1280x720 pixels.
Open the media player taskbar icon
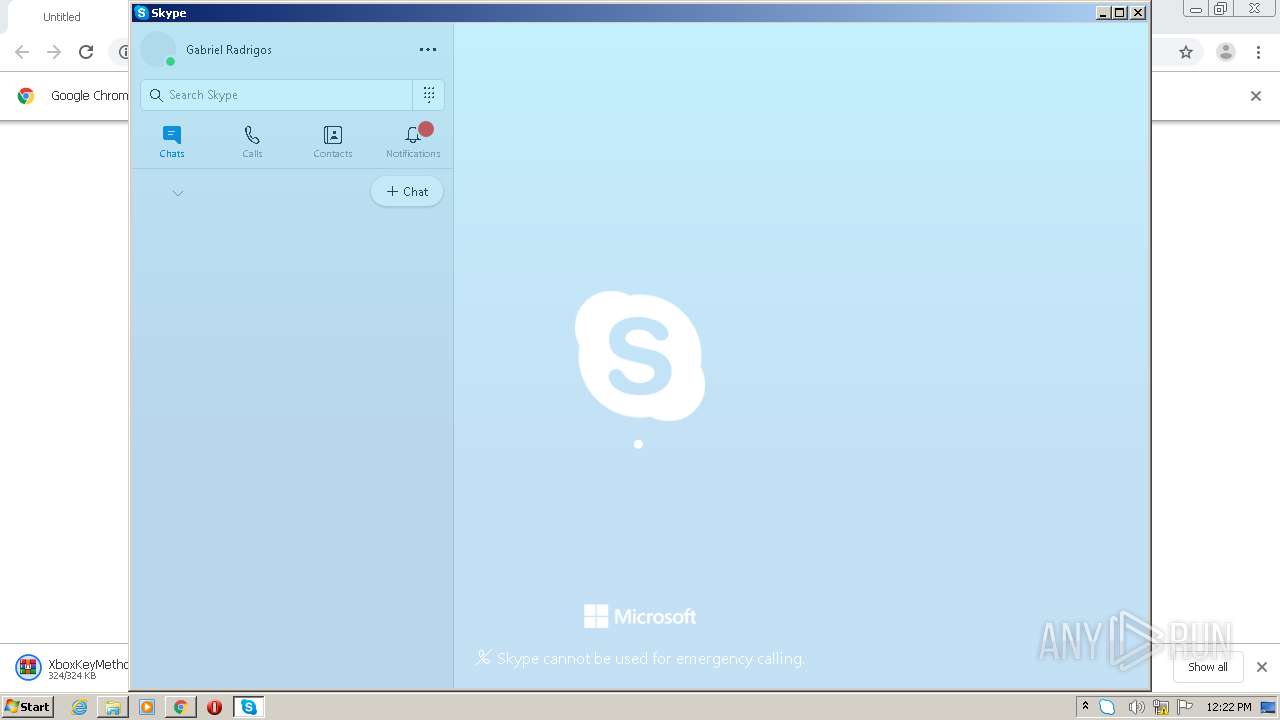pyautogui.click(x=147, y=707)
